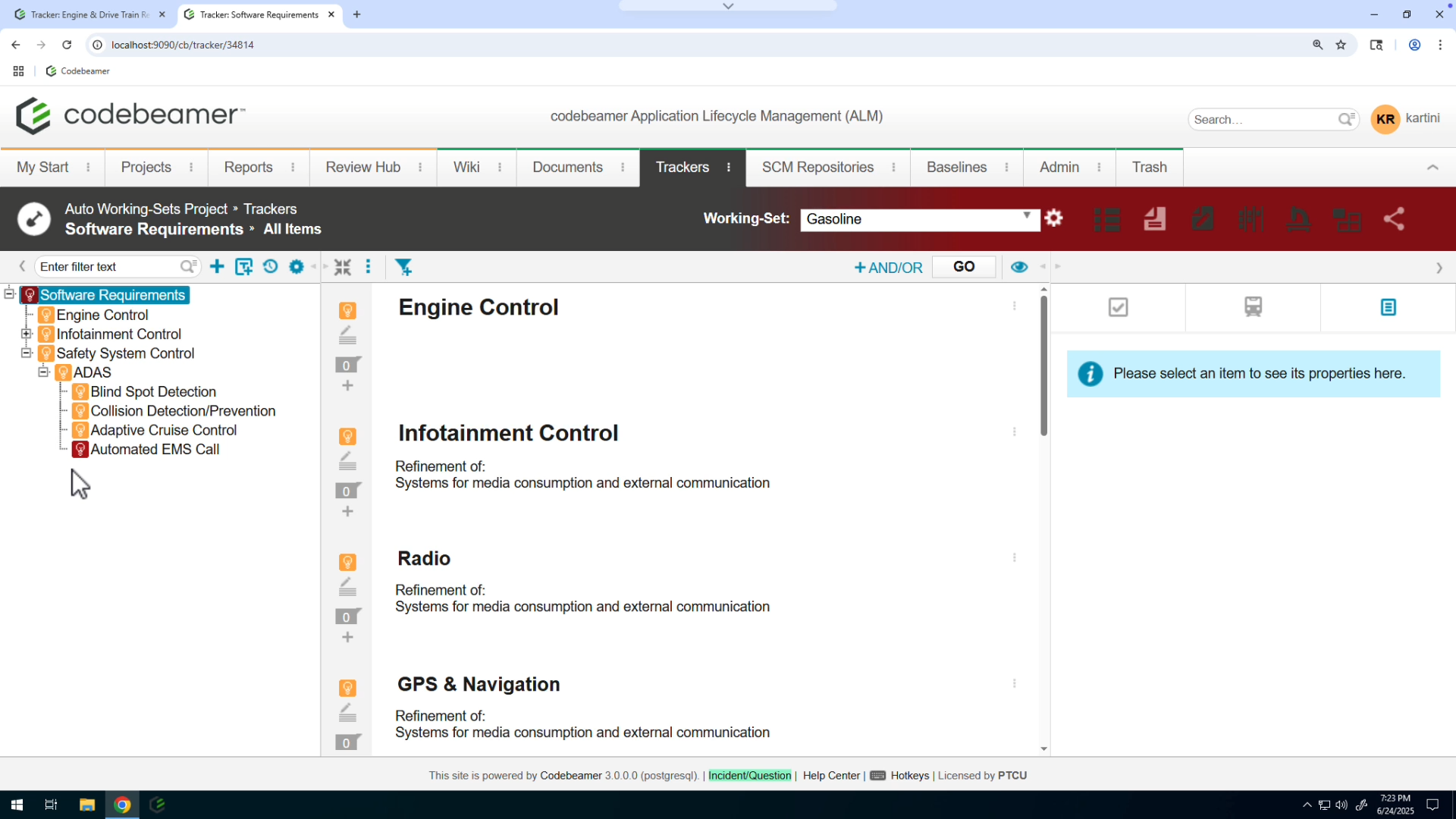Open File Explorer from the taskbar
1456x819 pixels.
[86, 805]
